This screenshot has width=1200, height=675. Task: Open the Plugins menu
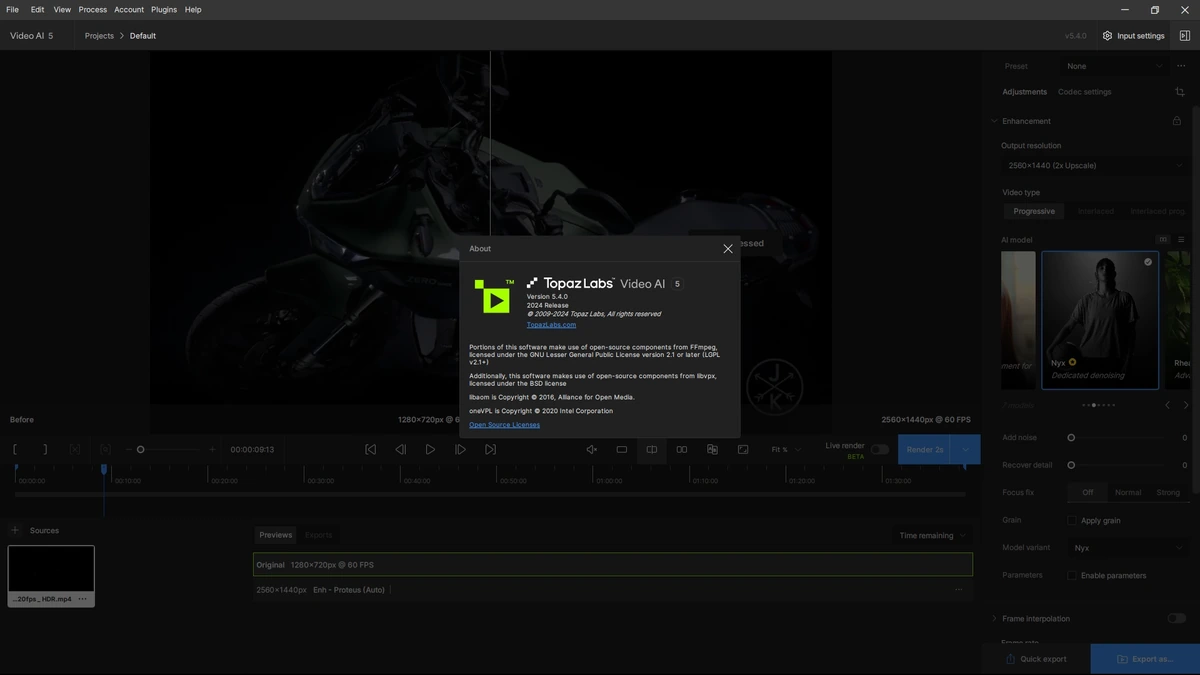point(164,9)
